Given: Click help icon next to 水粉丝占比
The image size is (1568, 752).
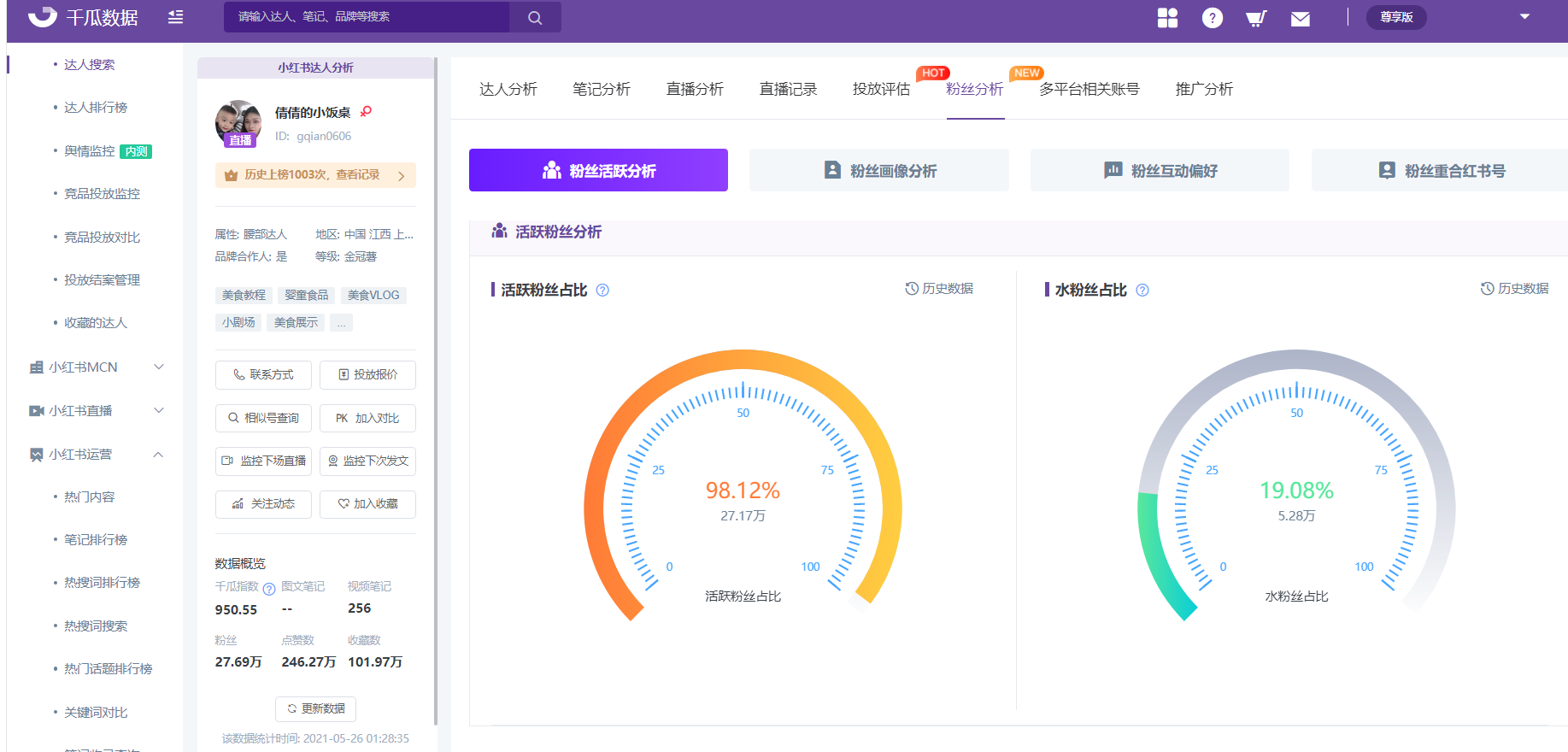Looking at the screenshot, I should click(x=1142, y=291).
